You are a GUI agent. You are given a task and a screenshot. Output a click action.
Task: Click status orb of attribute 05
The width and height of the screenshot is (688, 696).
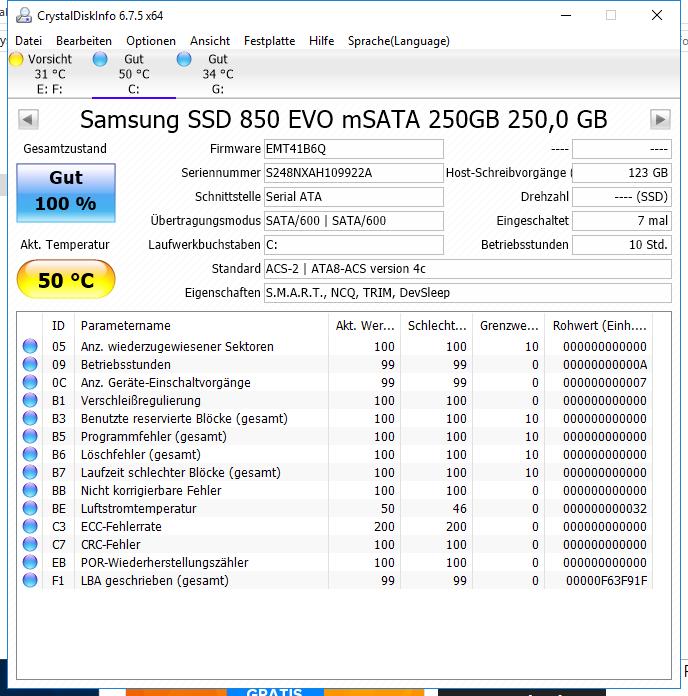point(30,346)
